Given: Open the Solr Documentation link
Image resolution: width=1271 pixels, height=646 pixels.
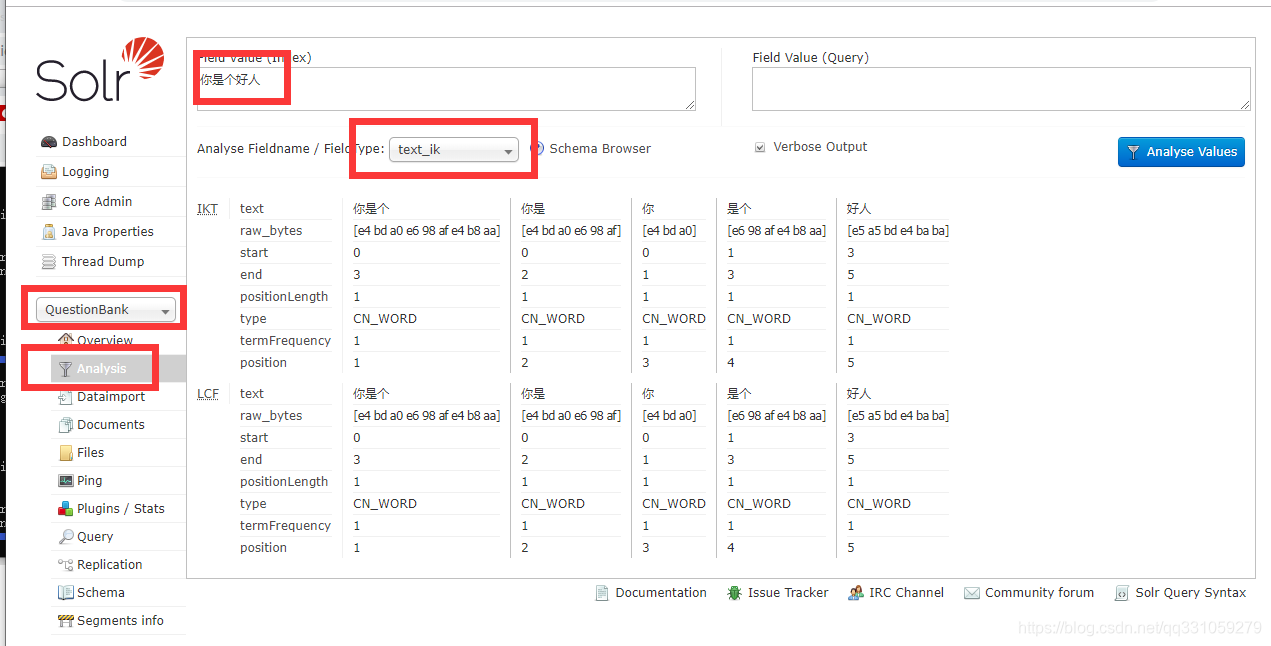Looking at the screenshot, I should click(660, 592).
